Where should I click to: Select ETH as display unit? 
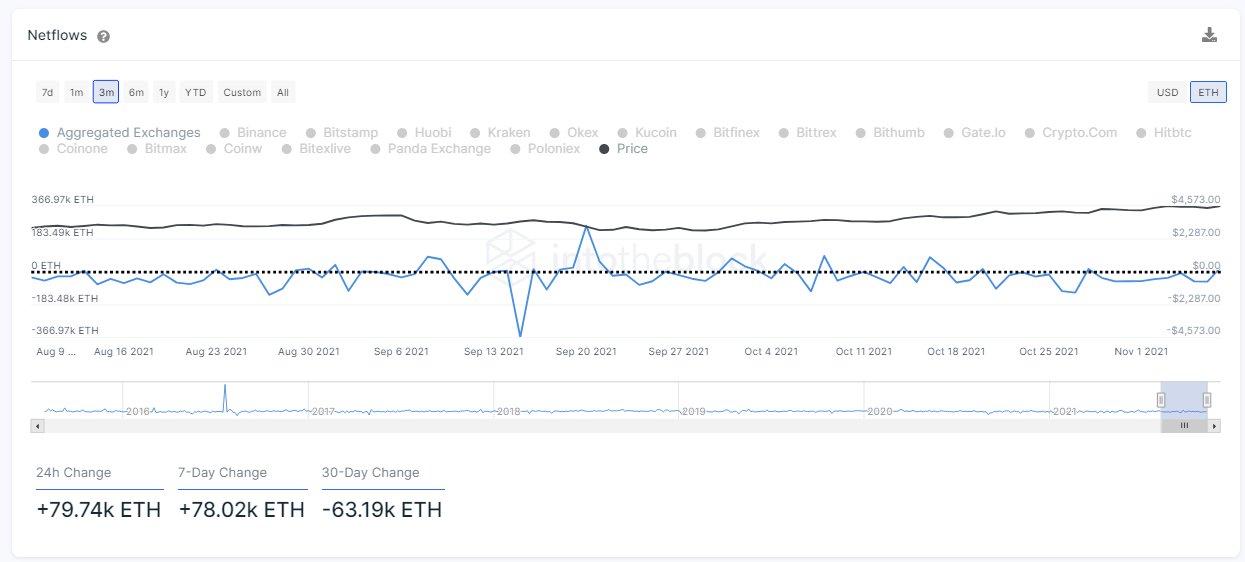point(1208,93)
